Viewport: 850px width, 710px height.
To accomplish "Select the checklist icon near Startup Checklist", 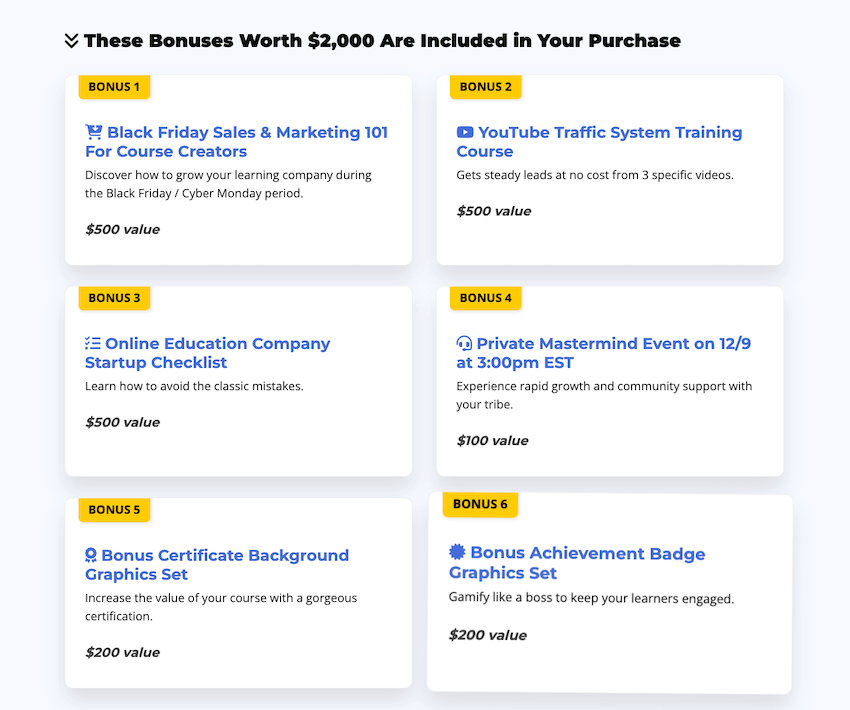I will coord(95,342).
